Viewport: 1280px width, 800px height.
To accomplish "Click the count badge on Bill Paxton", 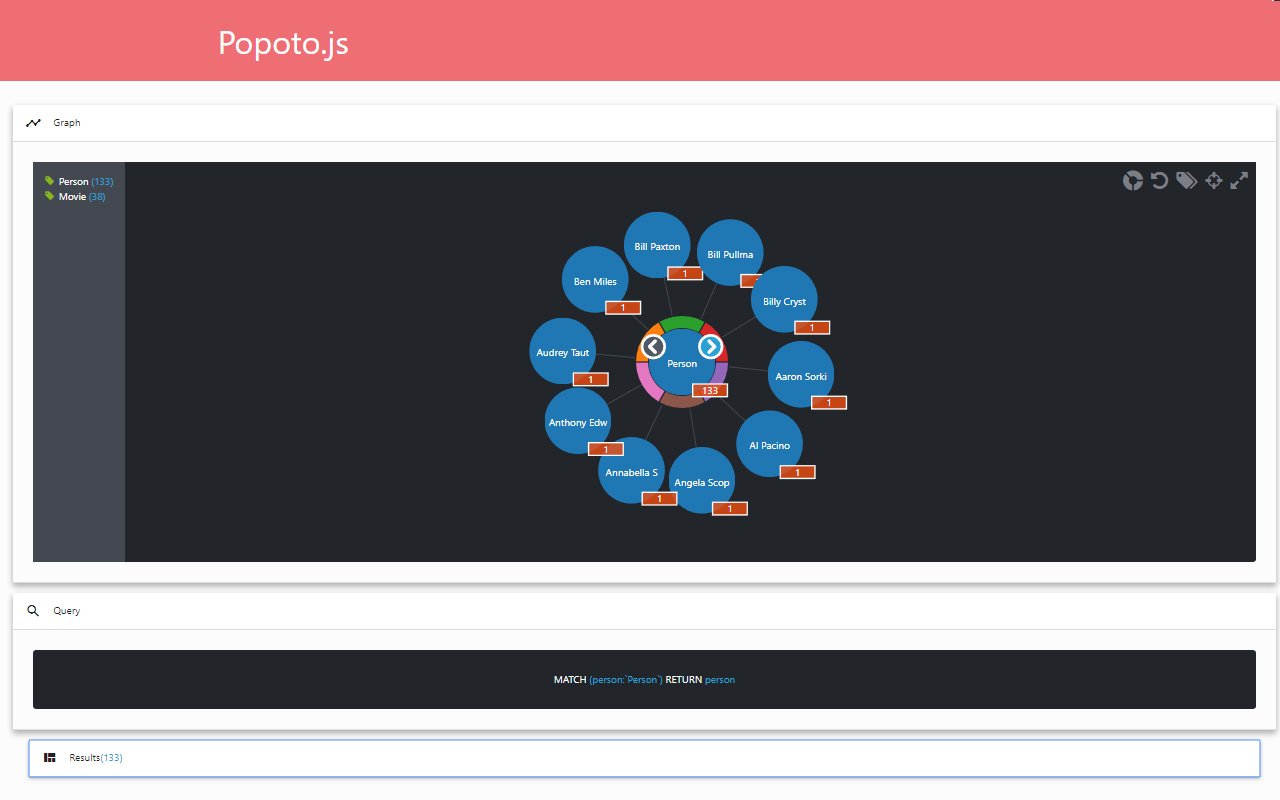I will pyautogui.click(x=685, y=273).
